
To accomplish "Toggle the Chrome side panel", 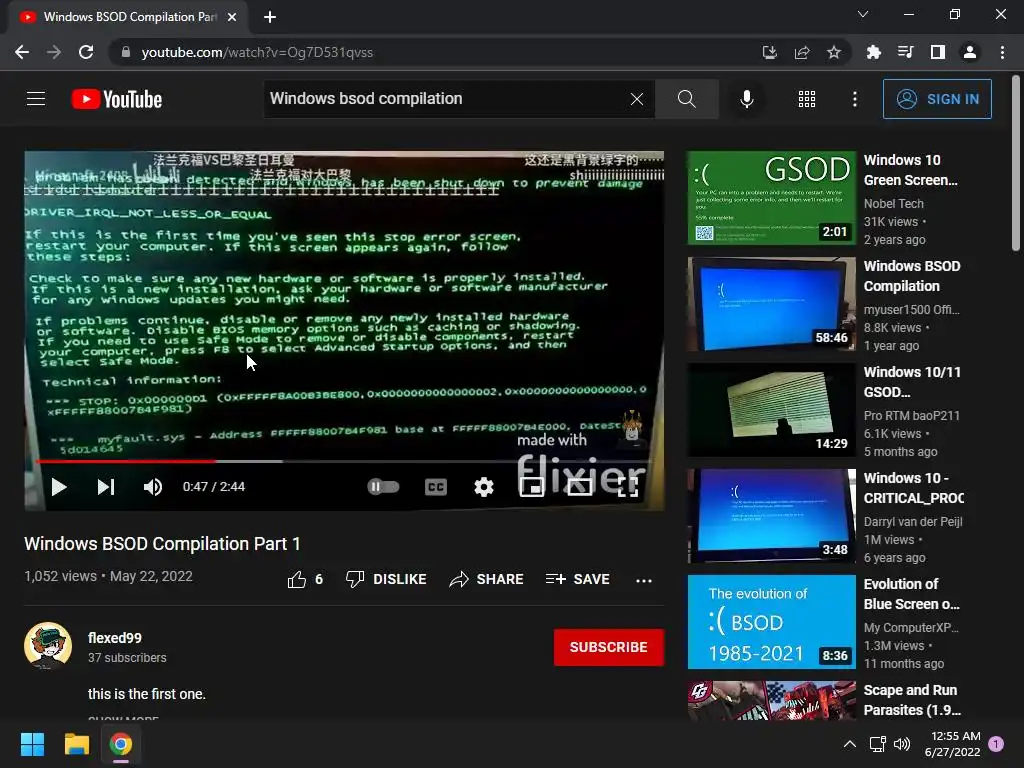I will (938, 52).
